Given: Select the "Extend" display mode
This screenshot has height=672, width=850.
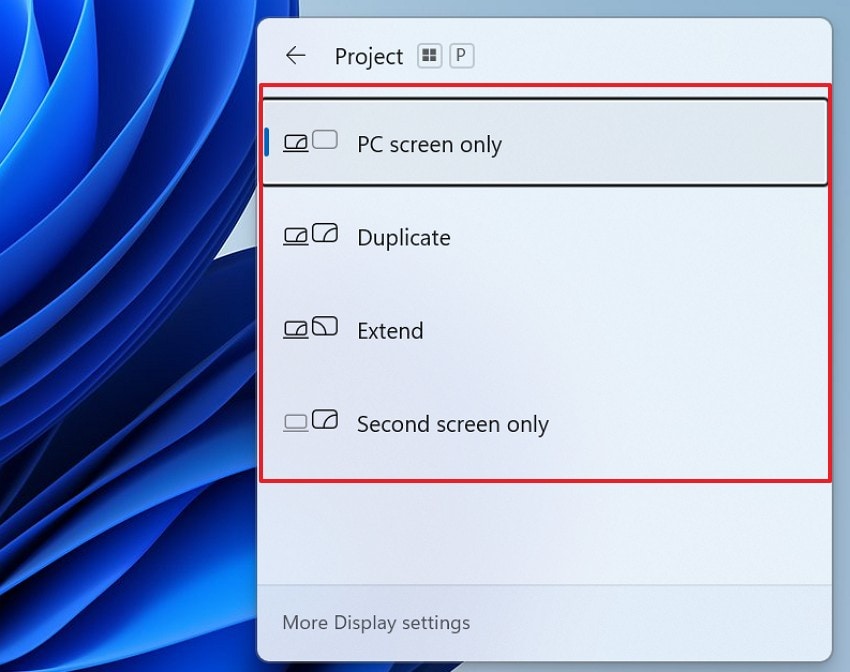Looking at the screenshot, I should 390,331.
